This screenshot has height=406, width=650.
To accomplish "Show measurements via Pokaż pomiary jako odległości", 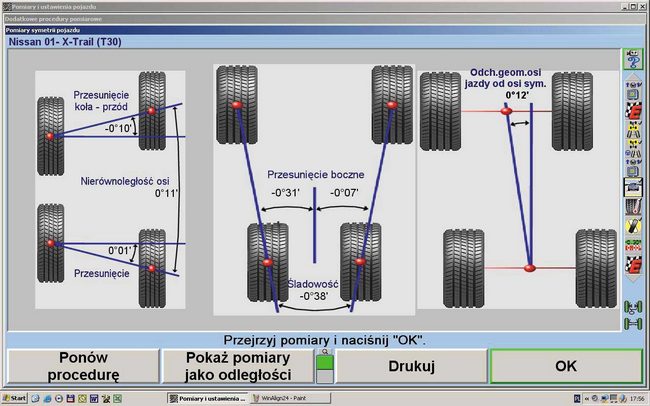I will pos(238,366).
